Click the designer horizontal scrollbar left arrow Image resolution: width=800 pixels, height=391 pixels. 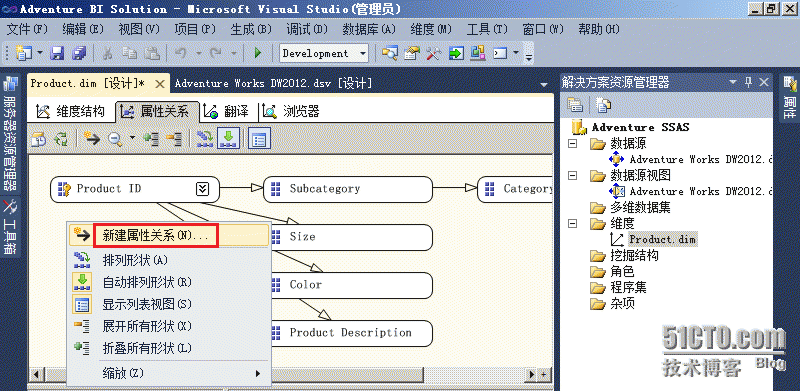pyautogui.click(x=36, y=374)
